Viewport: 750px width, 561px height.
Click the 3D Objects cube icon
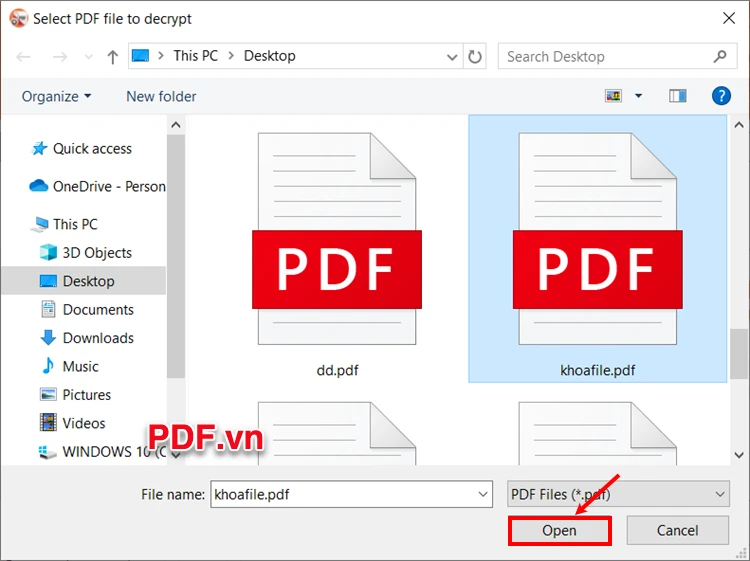coord(48,252)
